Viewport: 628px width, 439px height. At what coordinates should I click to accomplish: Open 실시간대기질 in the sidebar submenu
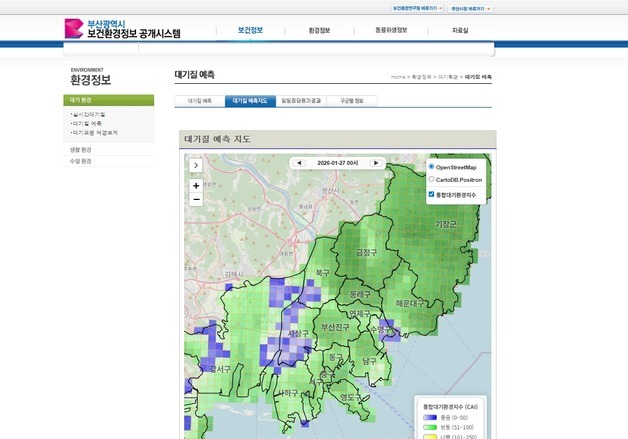click(88, 115)
